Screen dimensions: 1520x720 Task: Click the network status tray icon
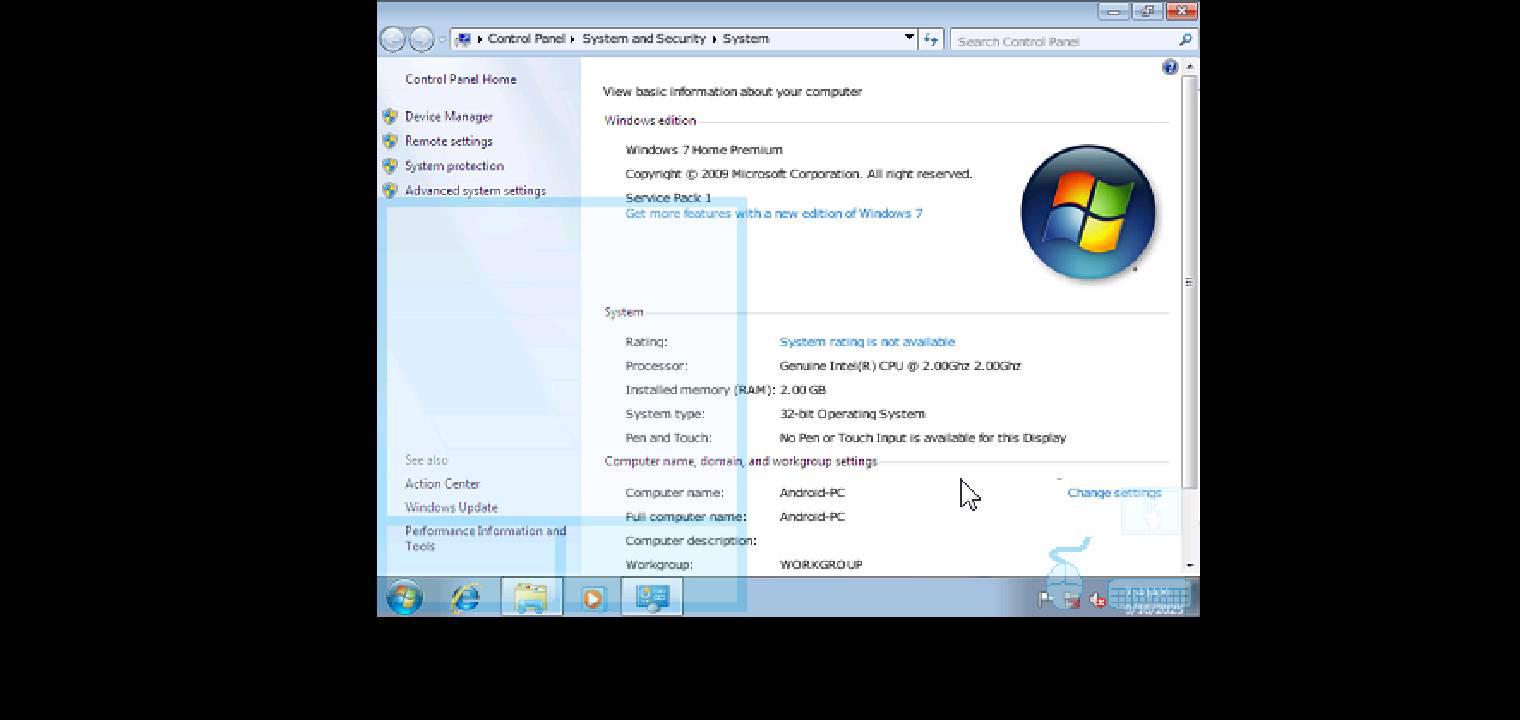tap(1071, 600)
